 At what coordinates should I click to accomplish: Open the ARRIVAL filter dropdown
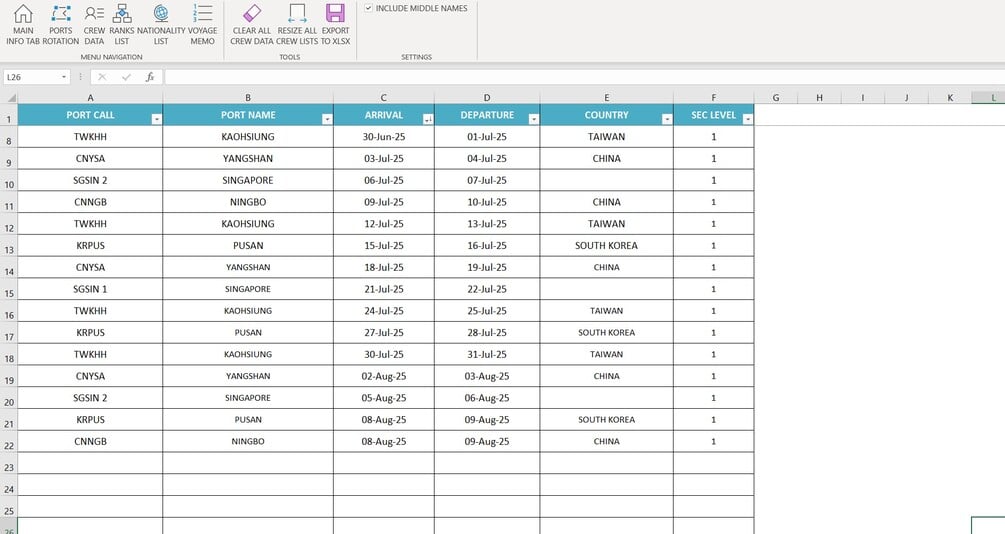pos(428,119)
